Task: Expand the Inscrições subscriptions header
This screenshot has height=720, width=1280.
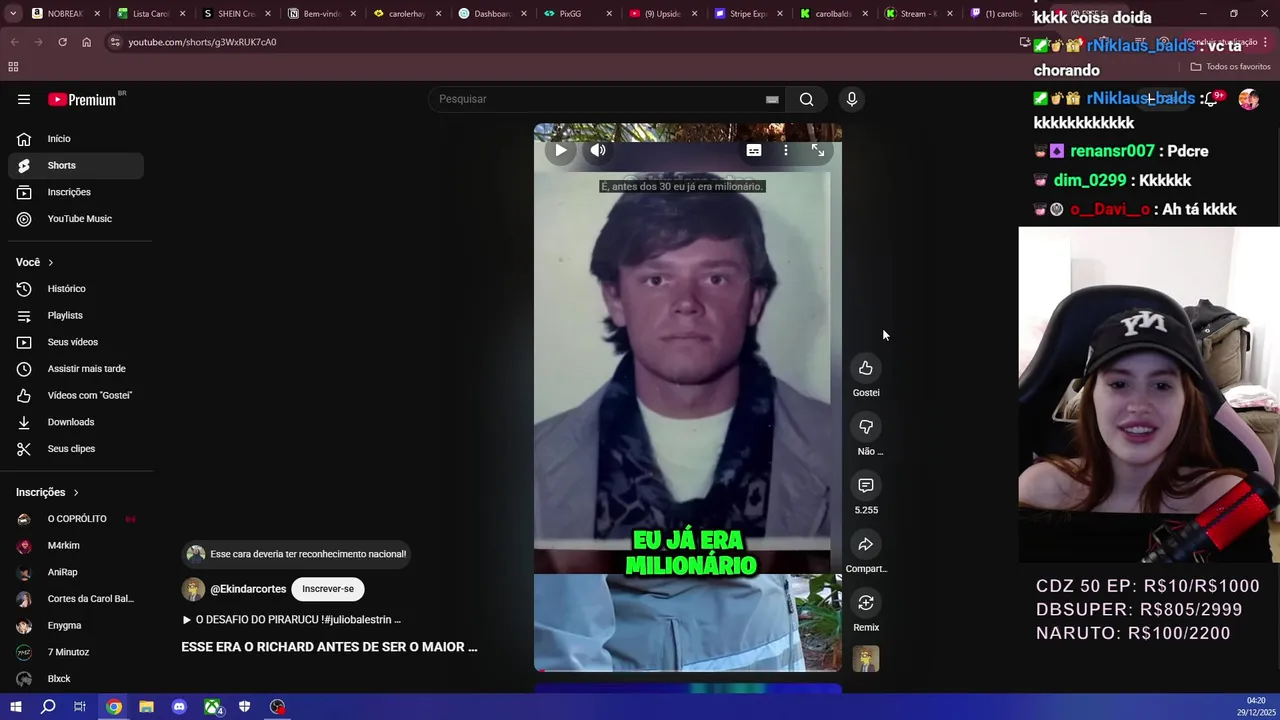Action: 47,492
